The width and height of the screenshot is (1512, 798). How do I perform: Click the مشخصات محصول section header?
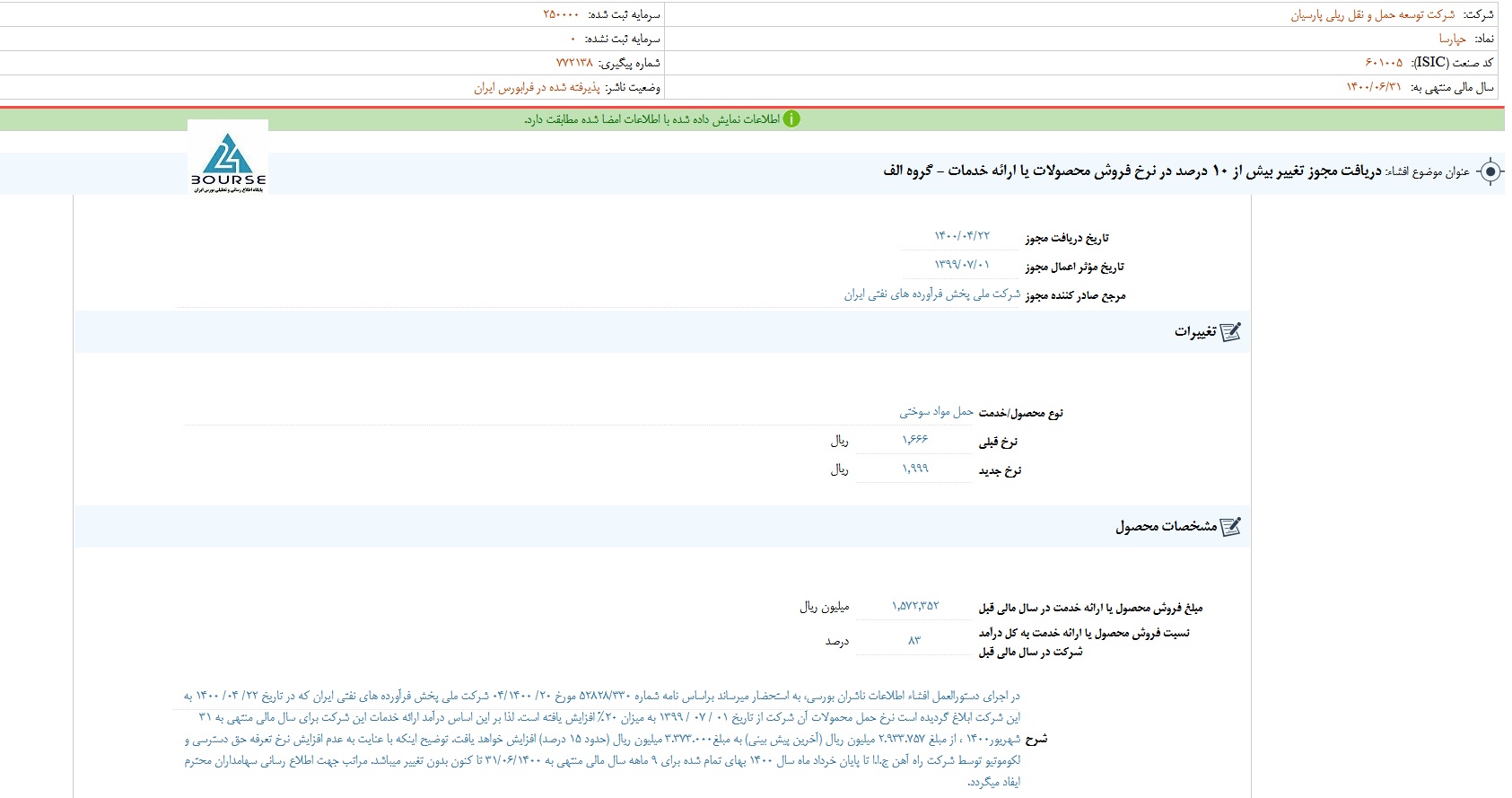(x=662, y=527)
